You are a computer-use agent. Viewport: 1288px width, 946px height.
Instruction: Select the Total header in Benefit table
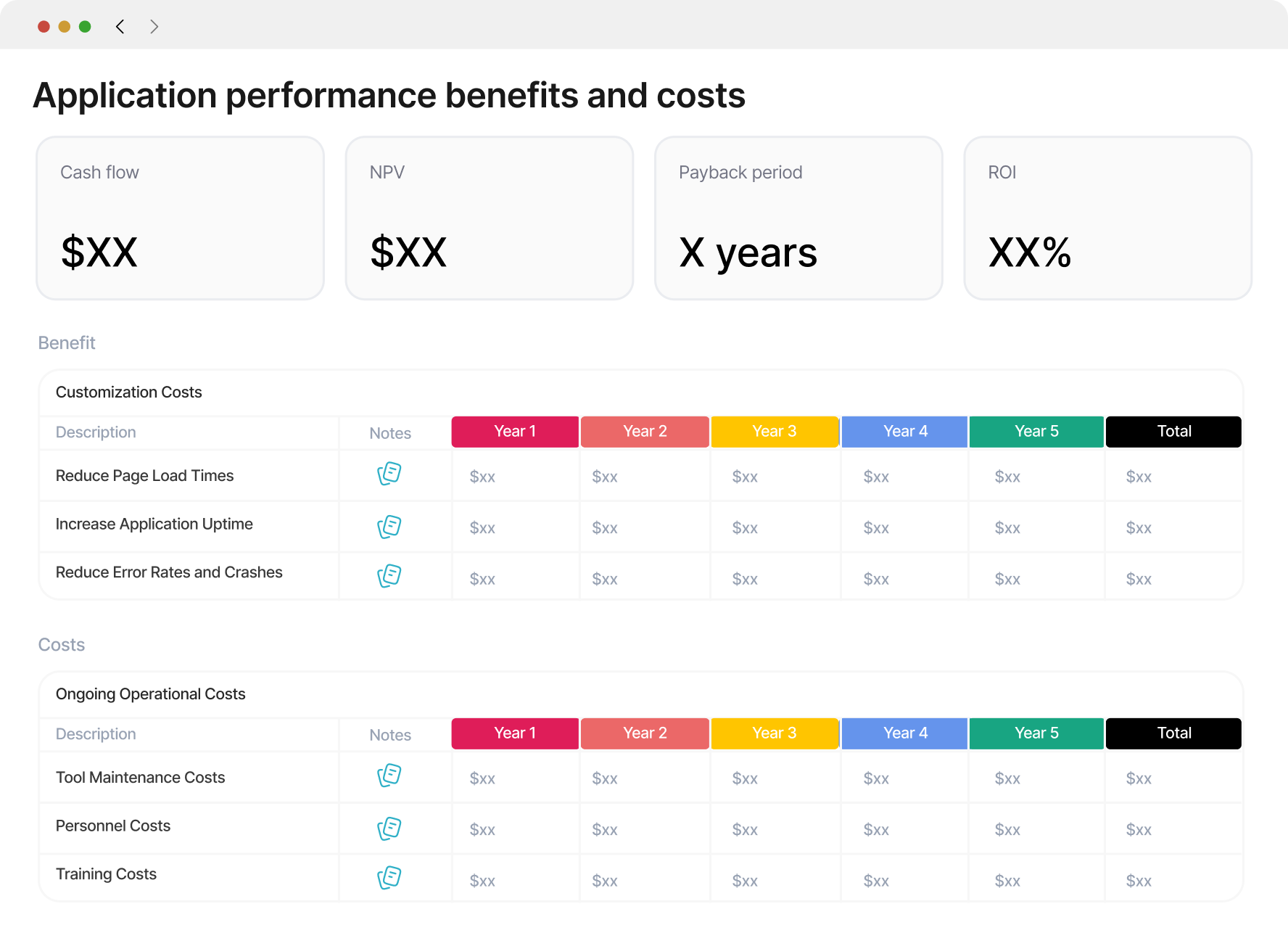coord(1173,432)
